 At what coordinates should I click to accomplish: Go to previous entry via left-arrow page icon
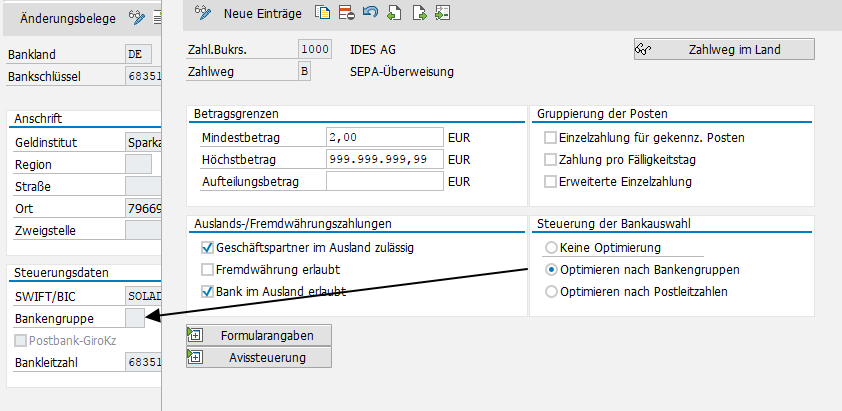(394, 13)
